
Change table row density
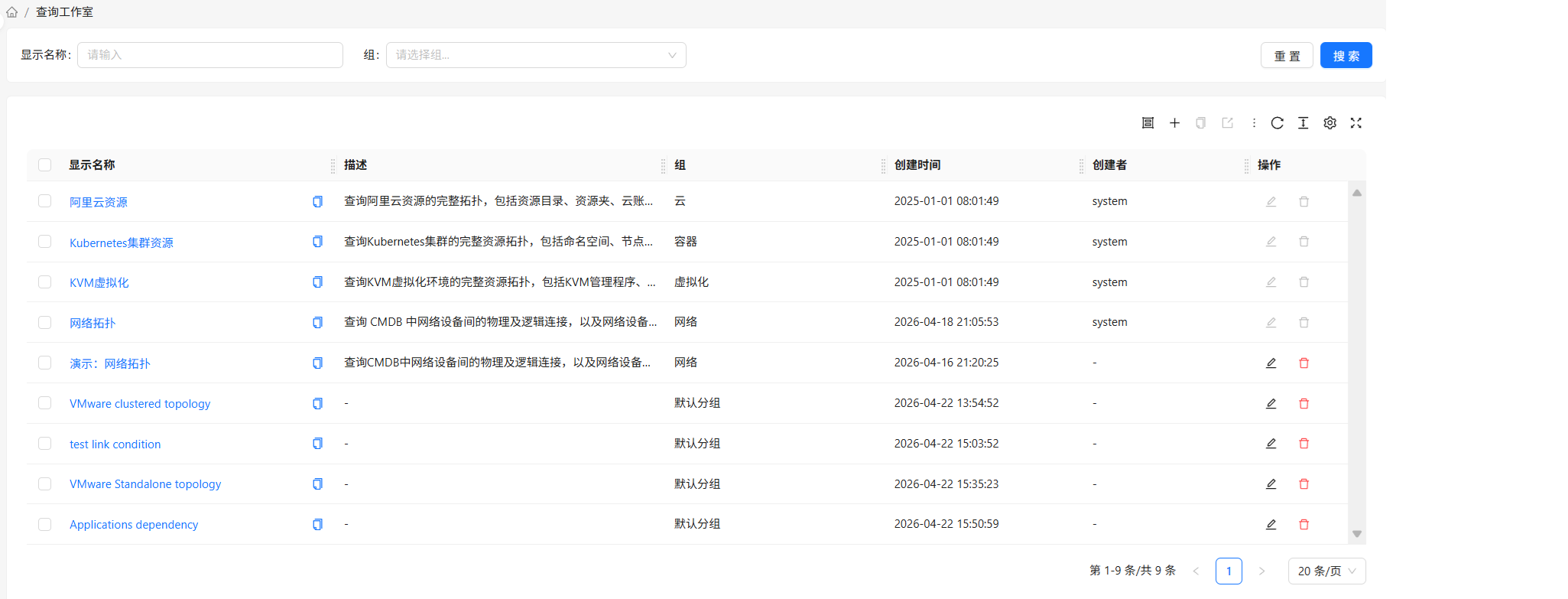1303,123
